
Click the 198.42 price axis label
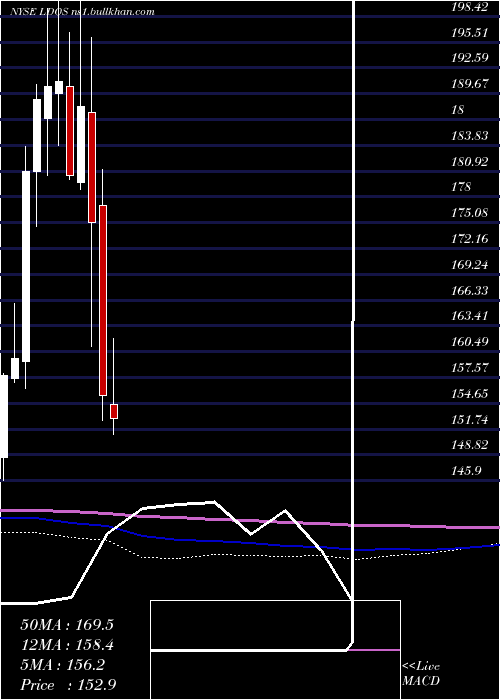tap(470, 7)
